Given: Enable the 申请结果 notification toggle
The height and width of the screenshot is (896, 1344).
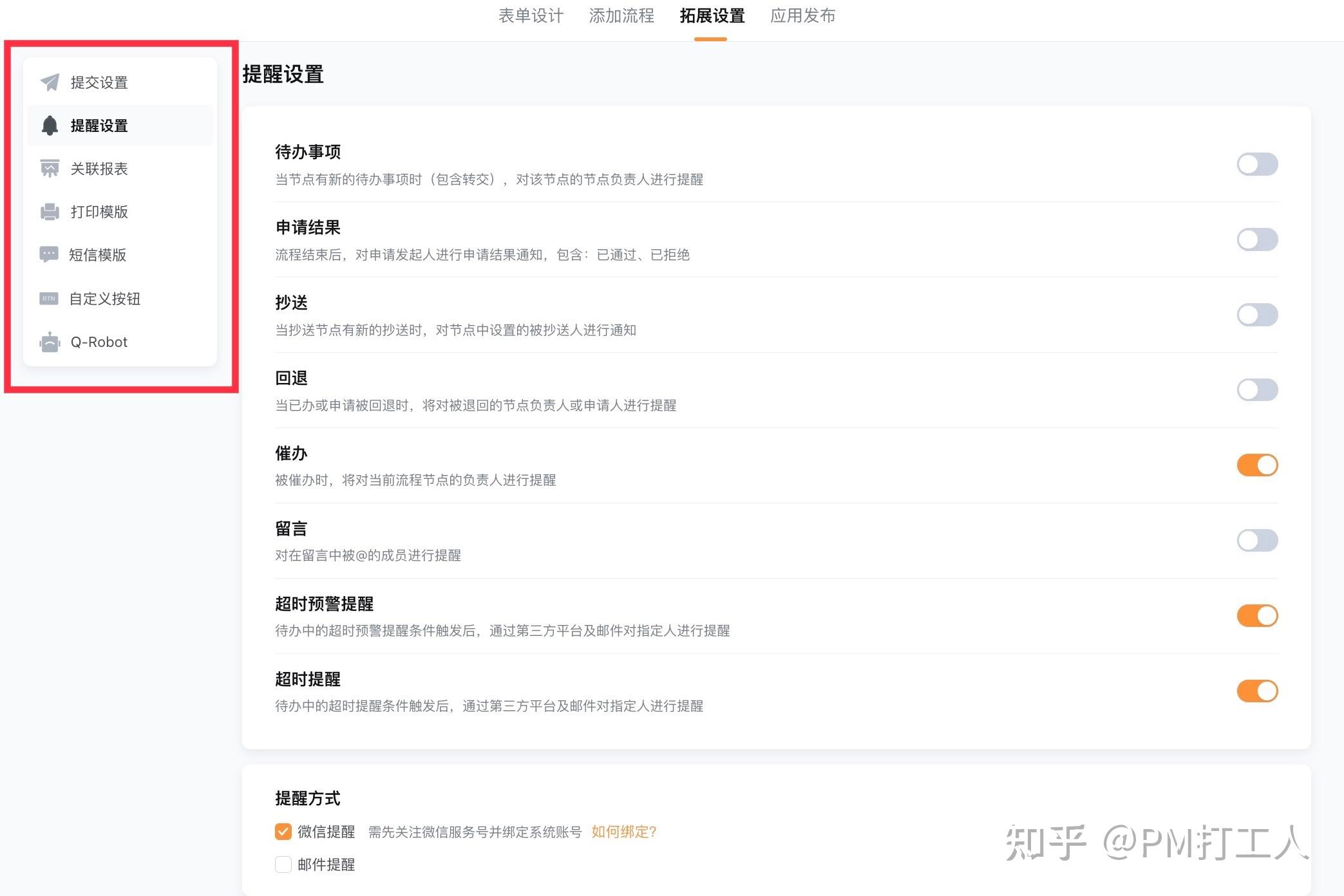Looking at the screenshot, I should coord(1257,239).
